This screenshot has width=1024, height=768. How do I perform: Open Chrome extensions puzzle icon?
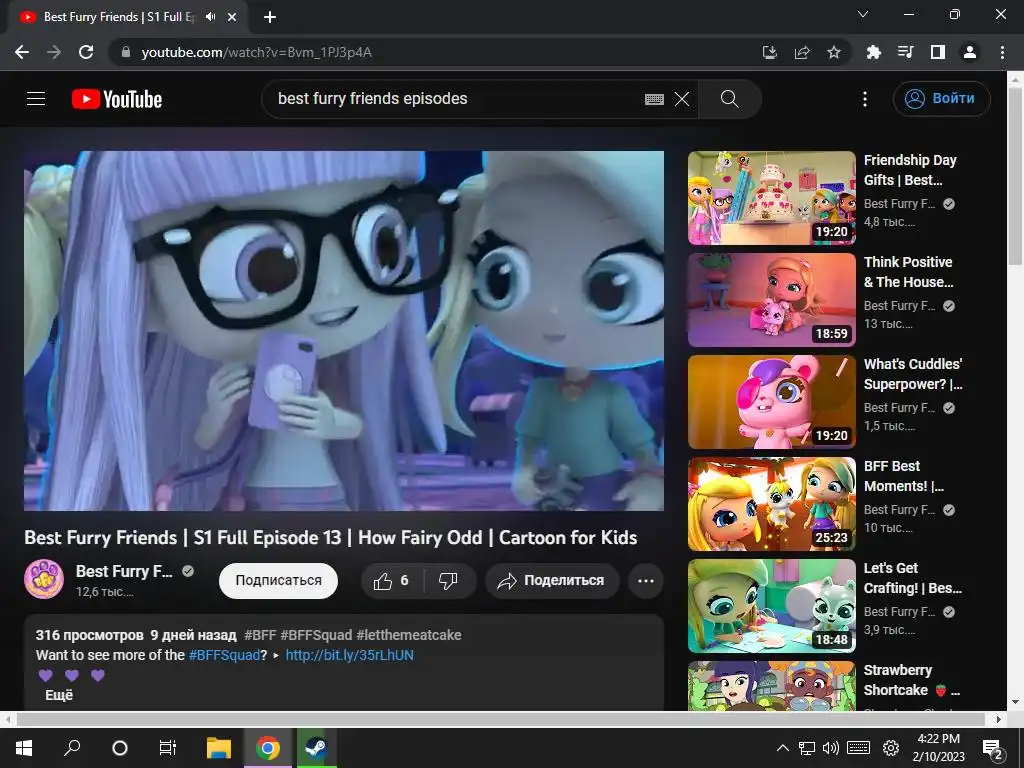pos(873,52)
